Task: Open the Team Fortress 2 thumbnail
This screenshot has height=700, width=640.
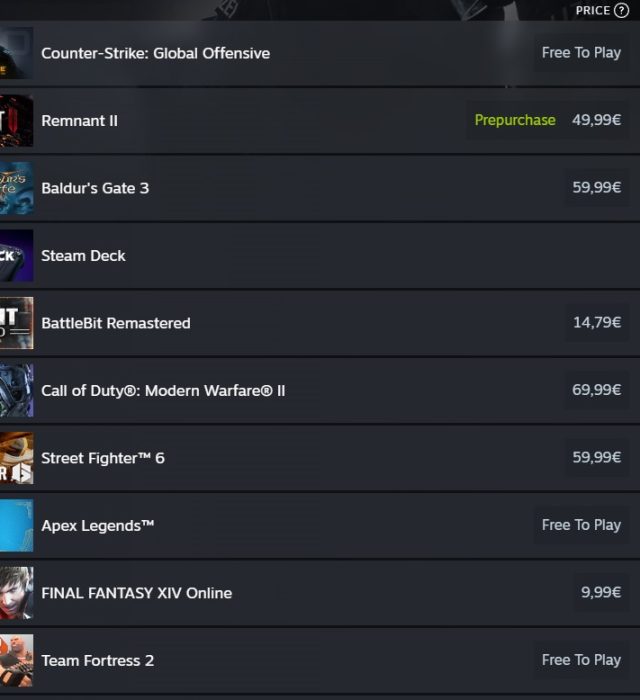Action: coord(17,660)
